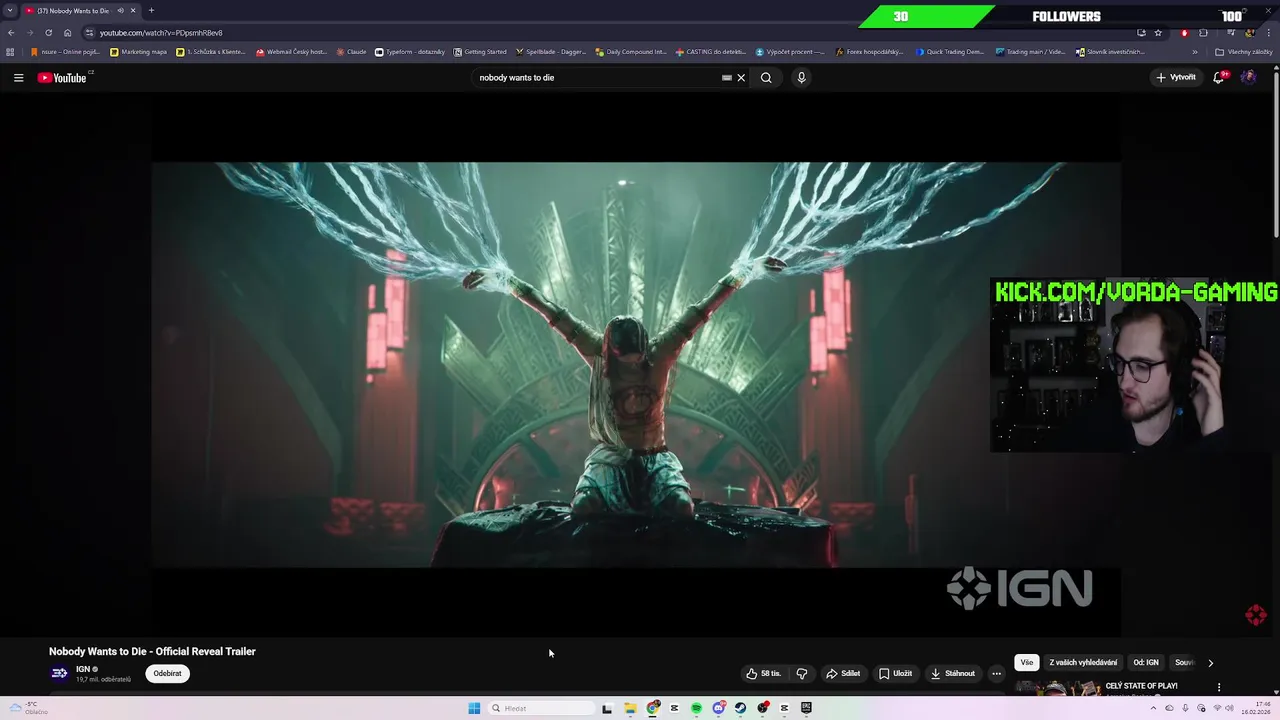Open File Explorer from taskbar
The image size is (1280, 720).
tap(630, 708)
